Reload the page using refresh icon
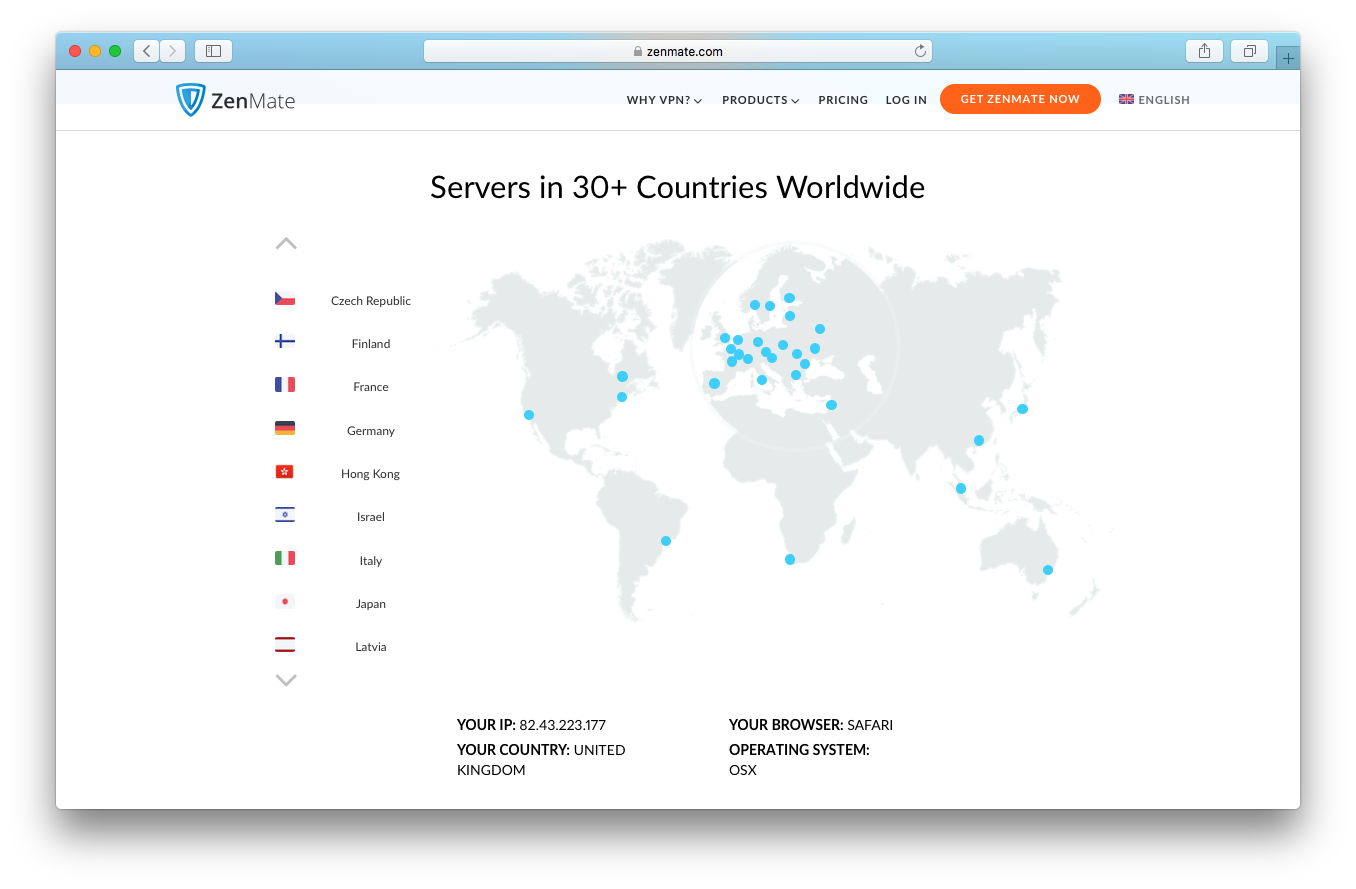The height and width of the screenshot is (889, 1356). point(920,51)
